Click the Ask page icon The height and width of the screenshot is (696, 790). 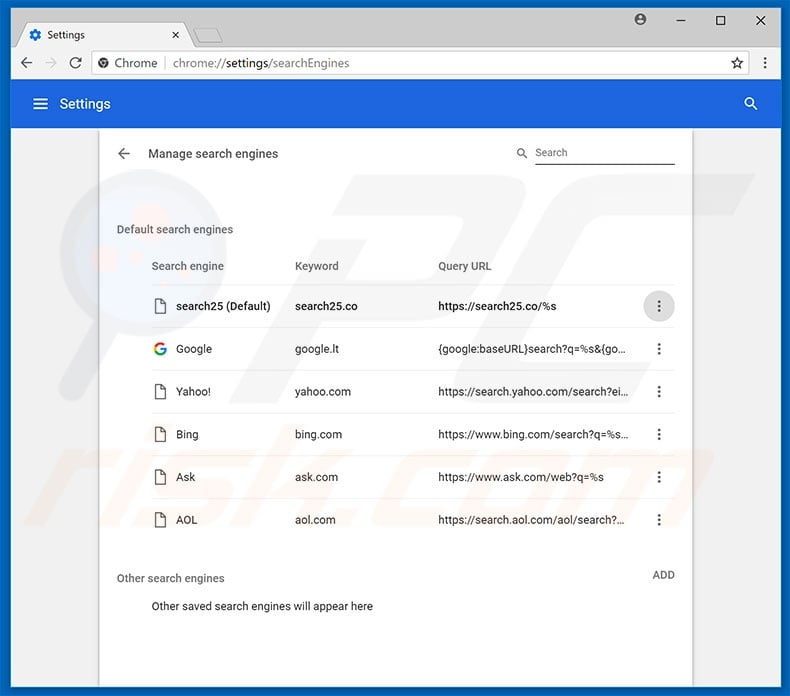(x=160, y=477)
